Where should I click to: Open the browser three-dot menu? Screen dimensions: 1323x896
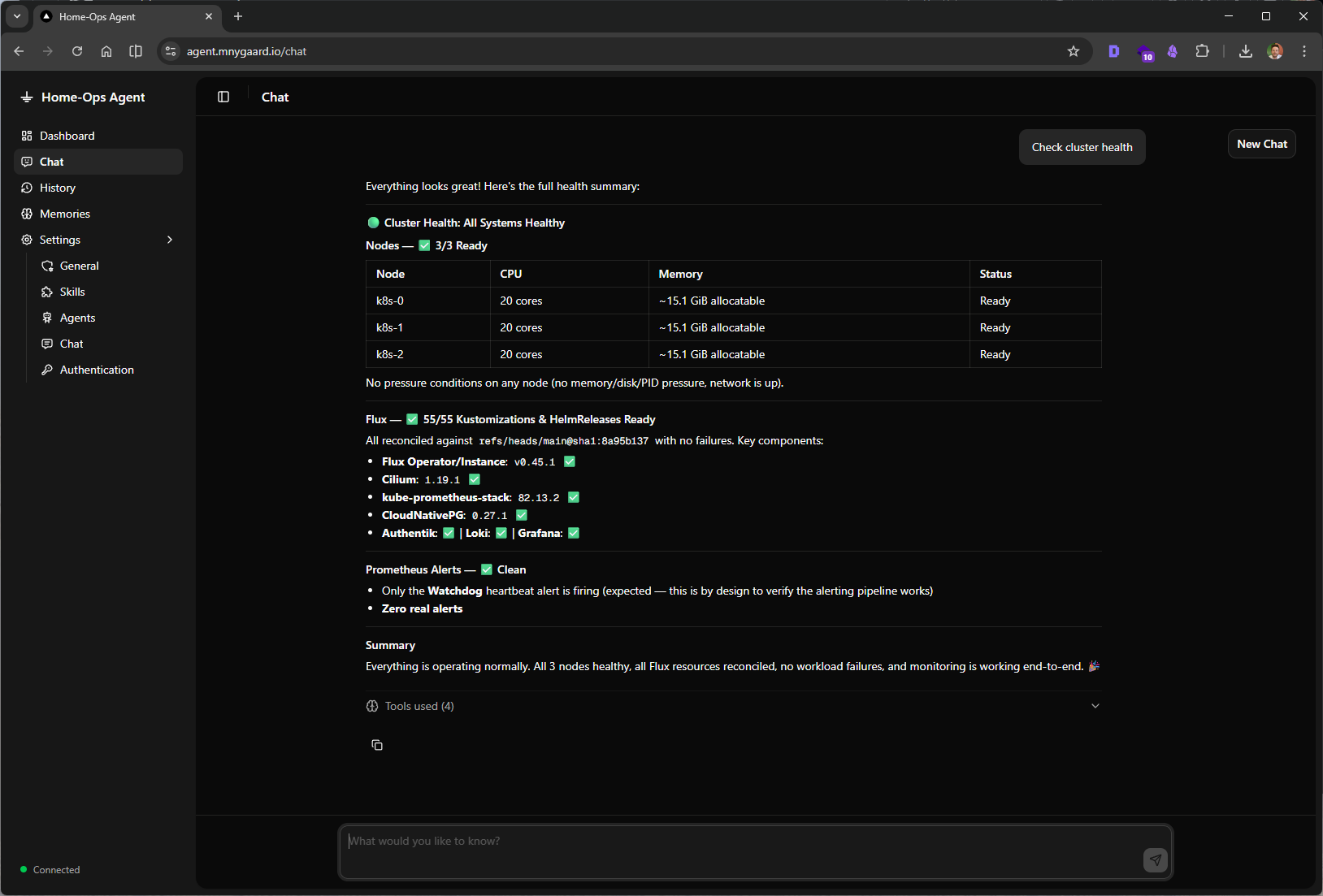[1304, 51]
